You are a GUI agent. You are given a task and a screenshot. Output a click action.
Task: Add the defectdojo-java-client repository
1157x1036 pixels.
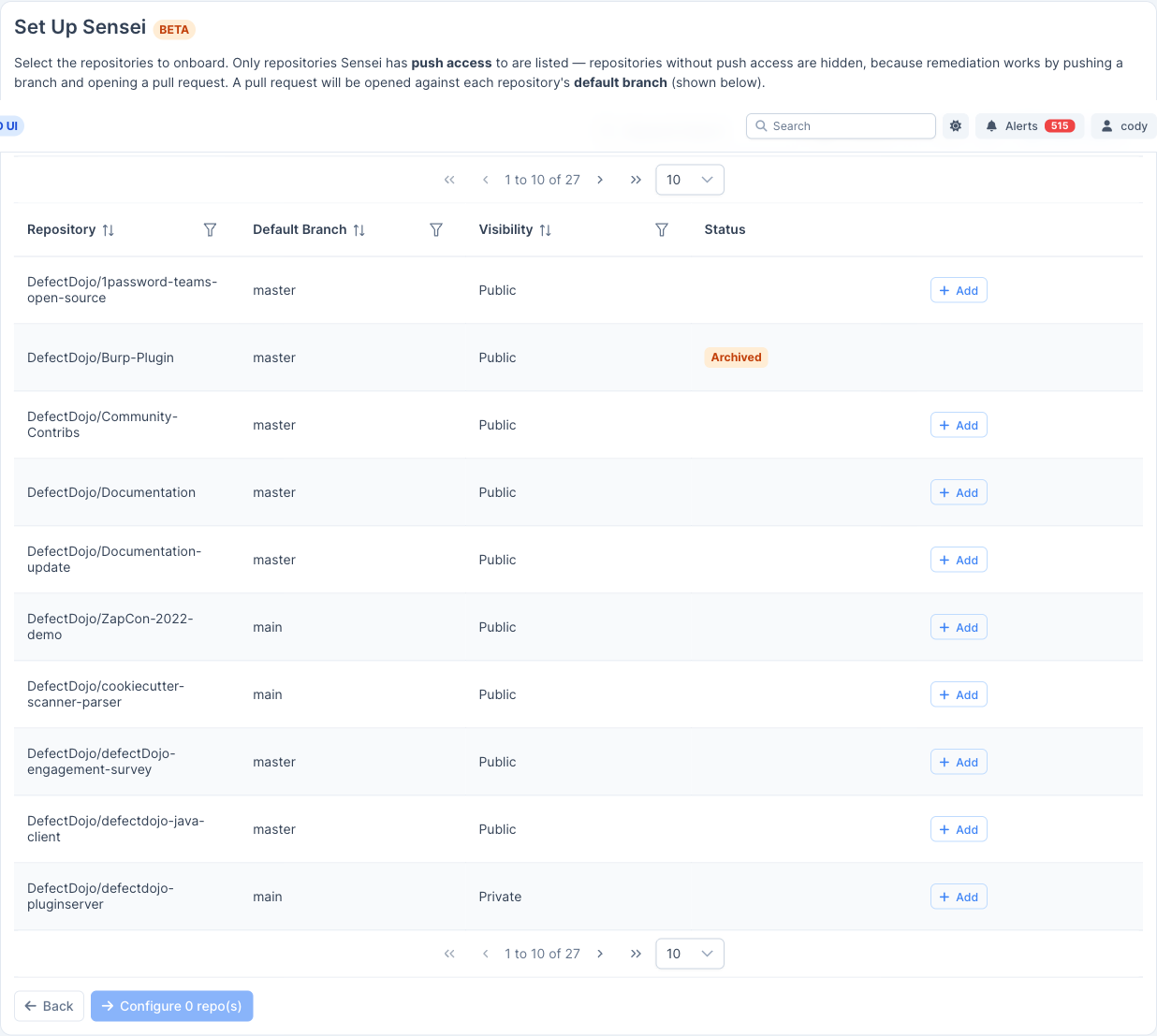pos(959,830)
